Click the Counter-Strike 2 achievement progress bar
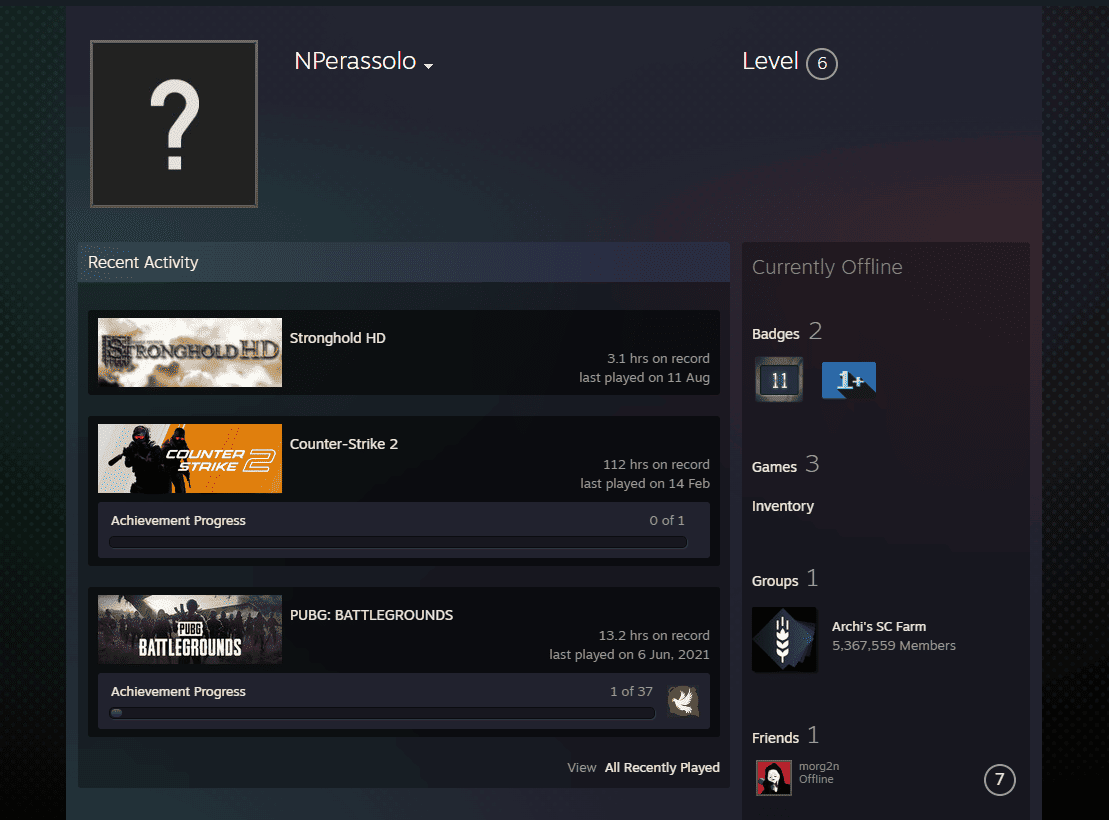Screen dimensions: 1109x820 coord(398,543)
